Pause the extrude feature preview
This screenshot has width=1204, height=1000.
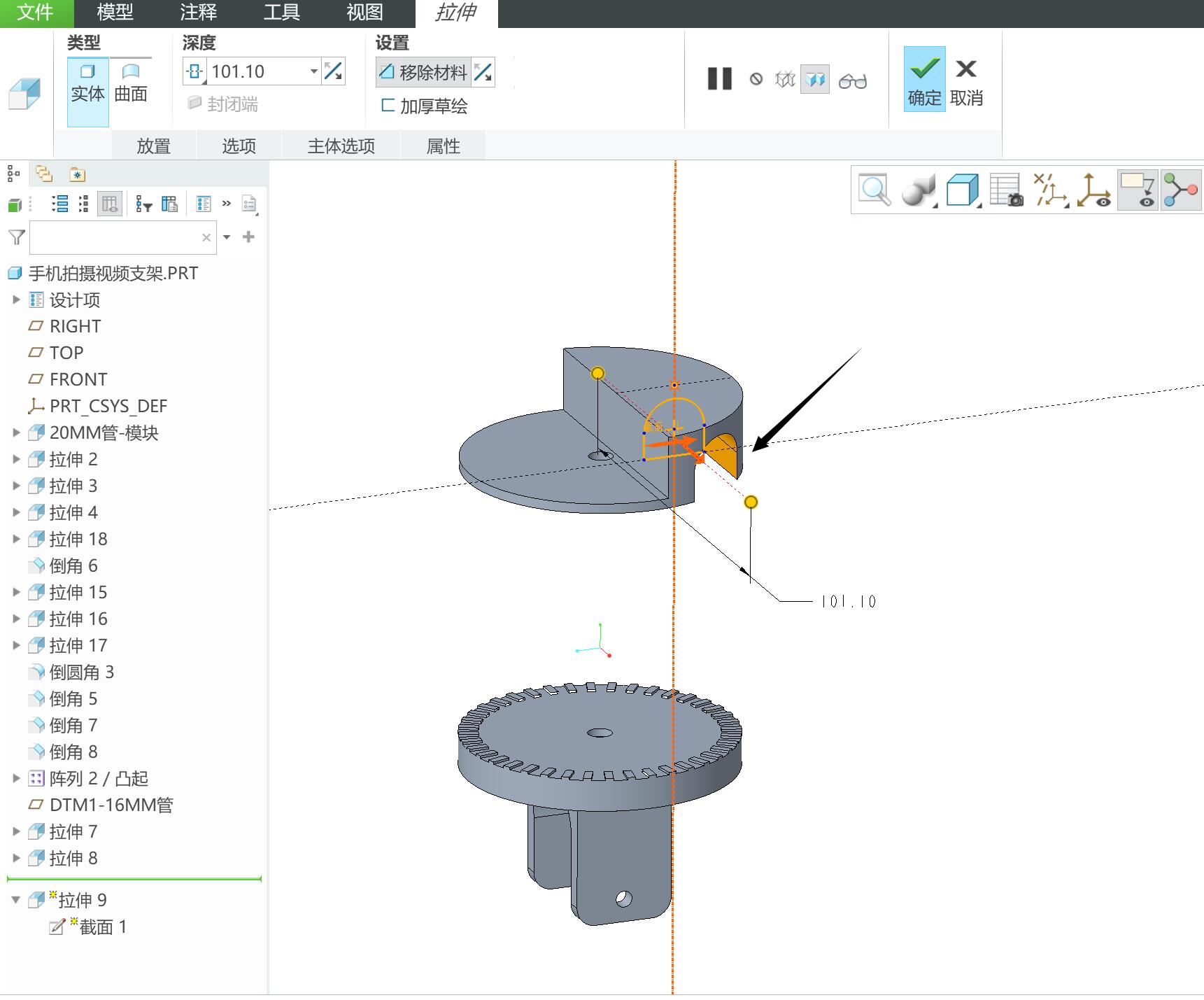coord(719,79)
